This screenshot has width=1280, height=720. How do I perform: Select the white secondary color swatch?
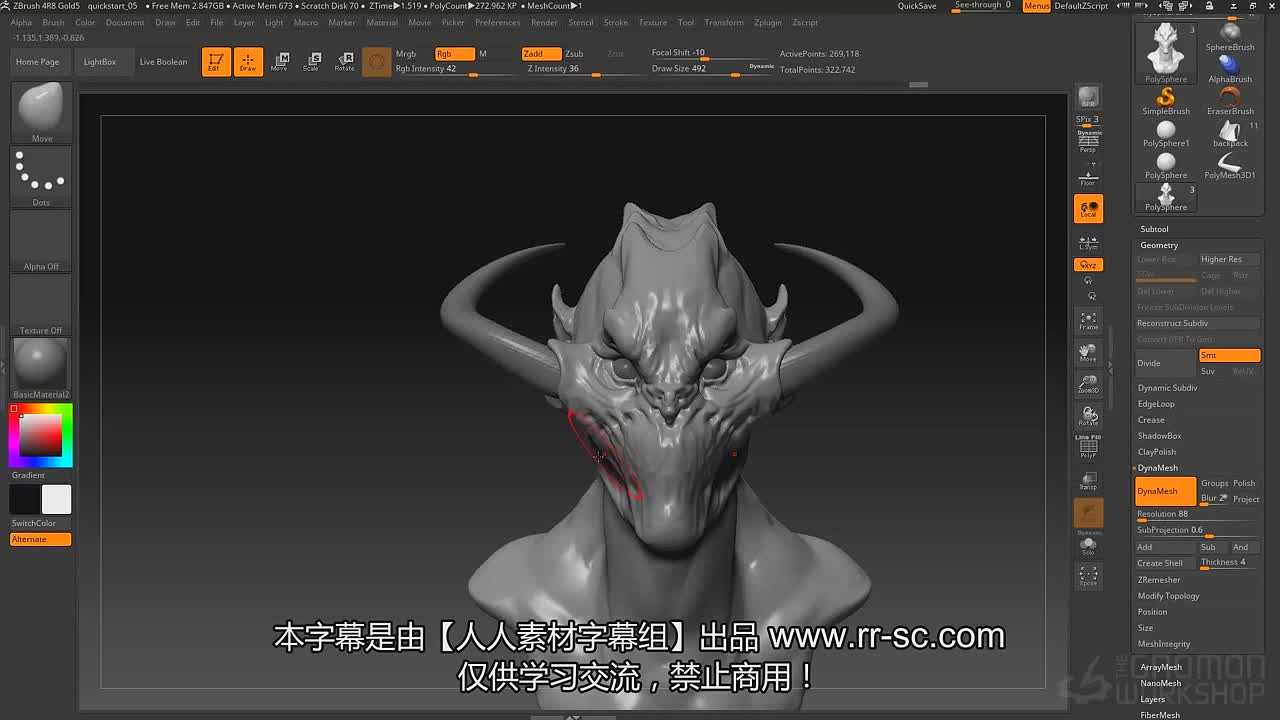click(x=57, y=499)
